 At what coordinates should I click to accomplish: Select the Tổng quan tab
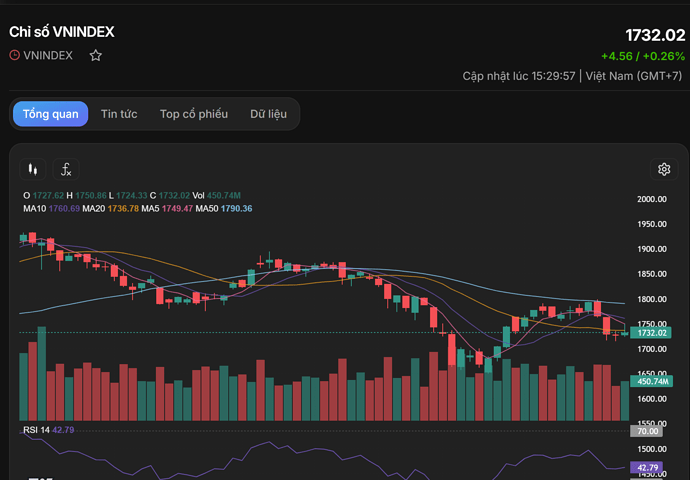click(51, 114)
